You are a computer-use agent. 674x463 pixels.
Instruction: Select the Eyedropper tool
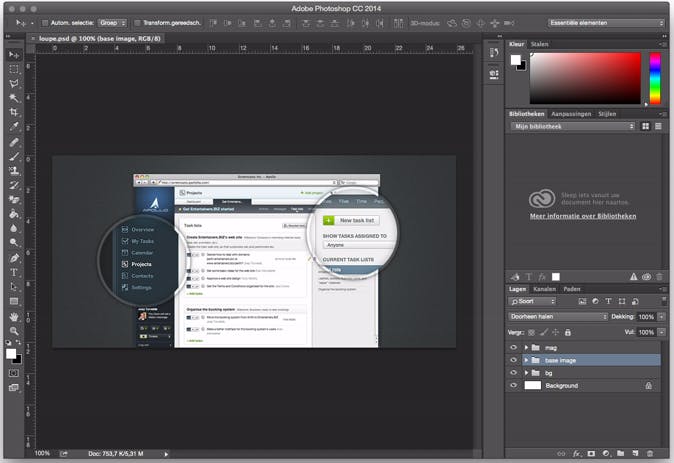click(14, 127)
